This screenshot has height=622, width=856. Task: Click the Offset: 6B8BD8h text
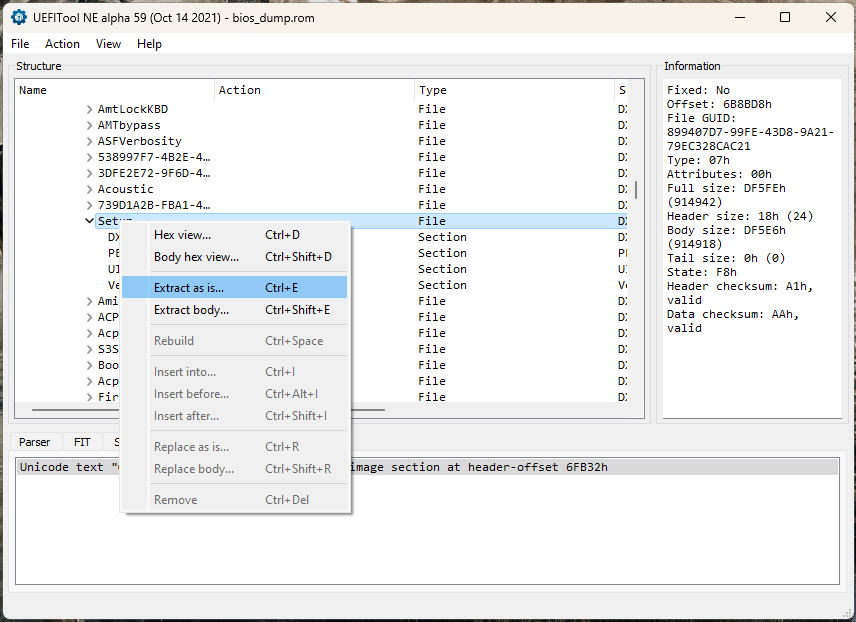pyautogui.click(x=719, y=104)
